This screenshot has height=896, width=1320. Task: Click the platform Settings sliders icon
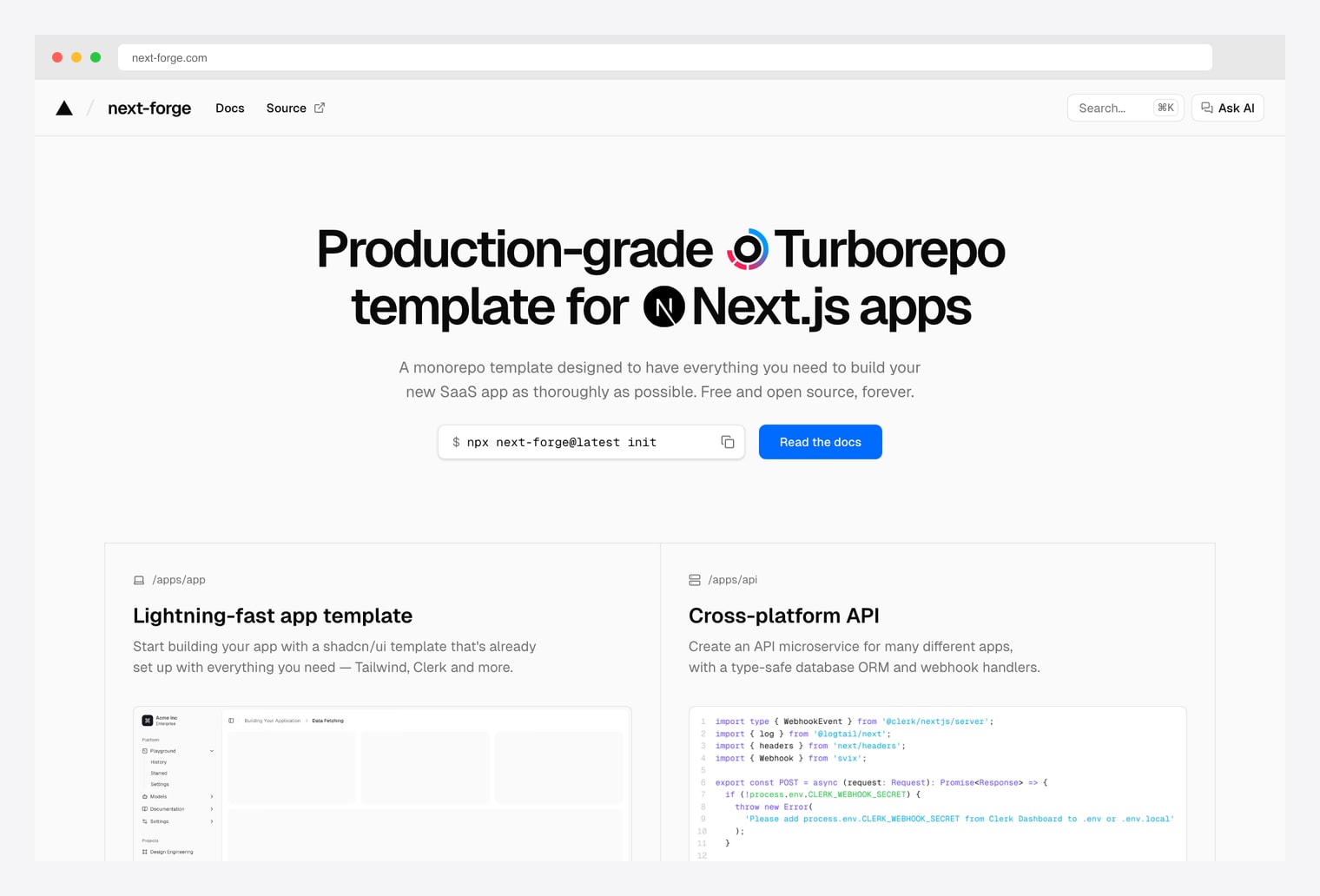pos(145,821)
